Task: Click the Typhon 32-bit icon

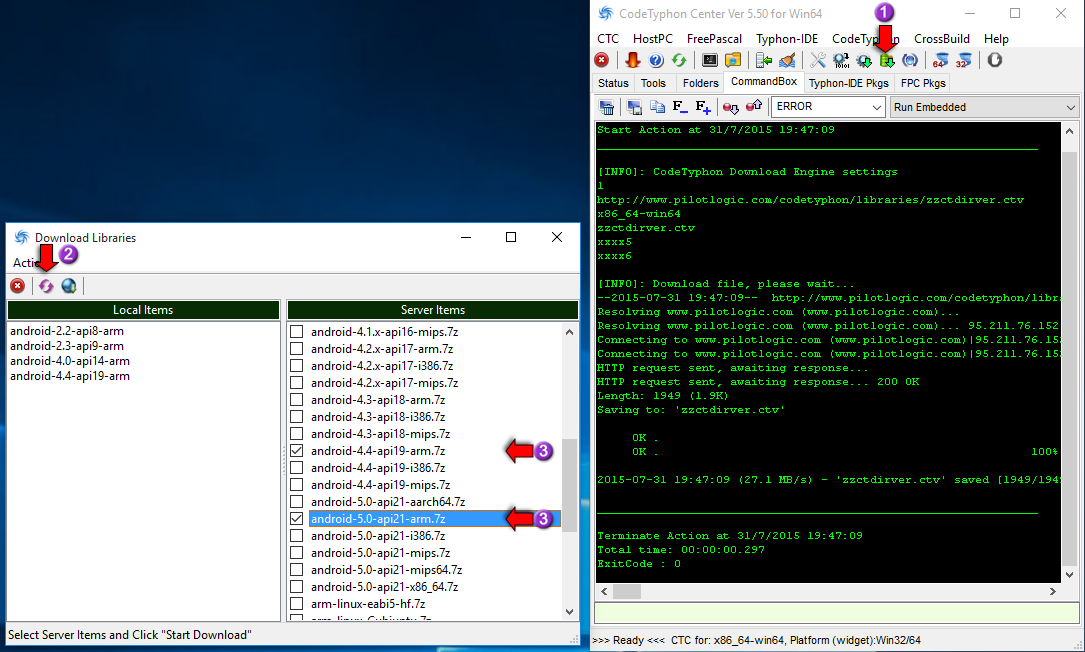Action: 963,60
